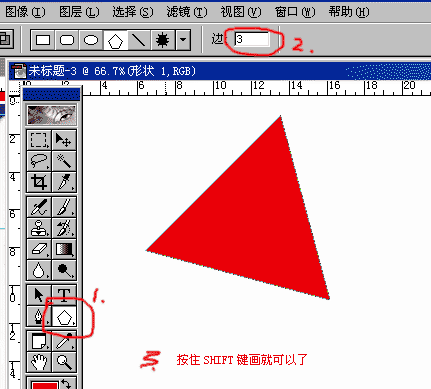Select the Polygon shape tool in toolbox
The height and width of the screenshot is (389, 431).
64,316
